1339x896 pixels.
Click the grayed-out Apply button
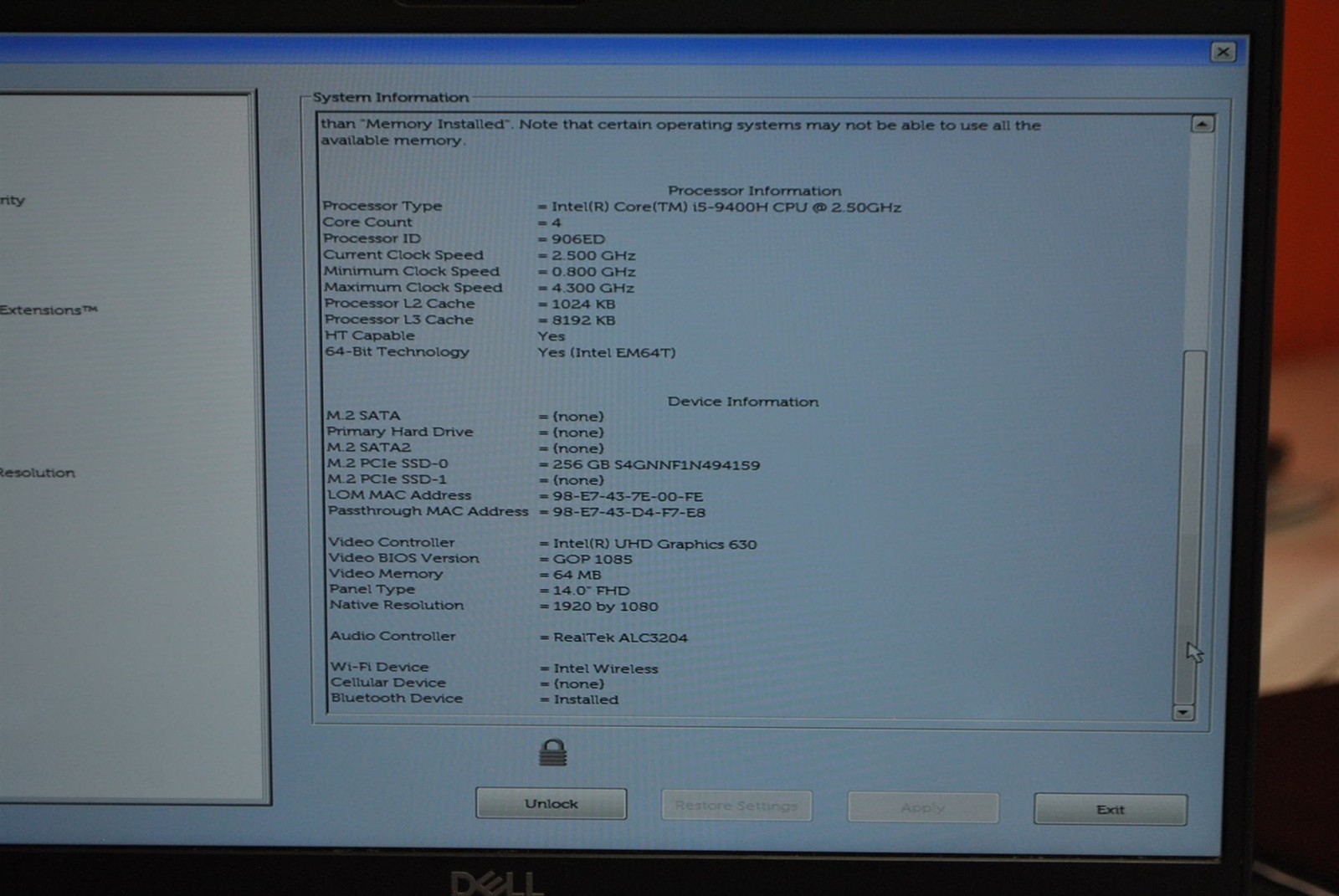point(922,807)
